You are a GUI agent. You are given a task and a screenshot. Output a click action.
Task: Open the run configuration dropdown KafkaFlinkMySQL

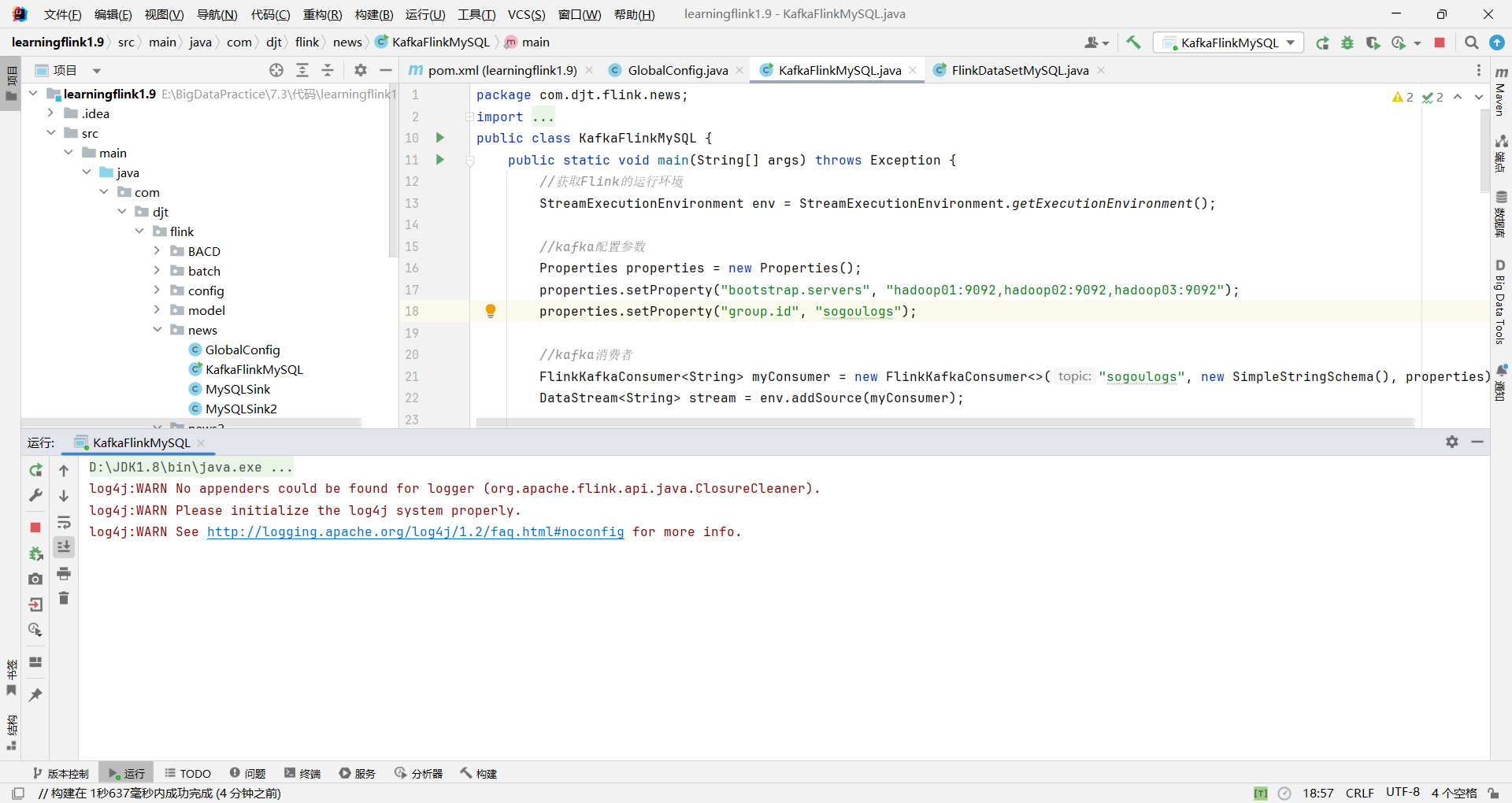coord(1228,43)
